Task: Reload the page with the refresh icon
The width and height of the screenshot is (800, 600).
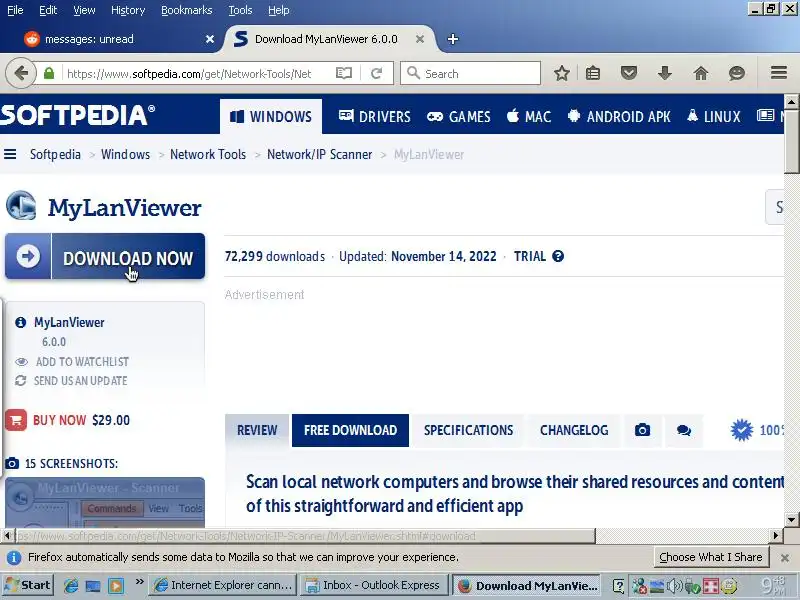Action: 377,73
